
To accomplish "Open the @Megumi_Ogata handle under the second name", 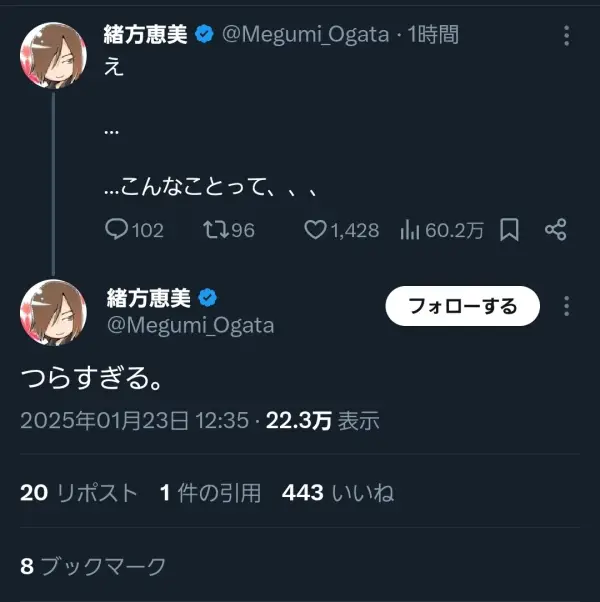I will (x=191, y=325).
